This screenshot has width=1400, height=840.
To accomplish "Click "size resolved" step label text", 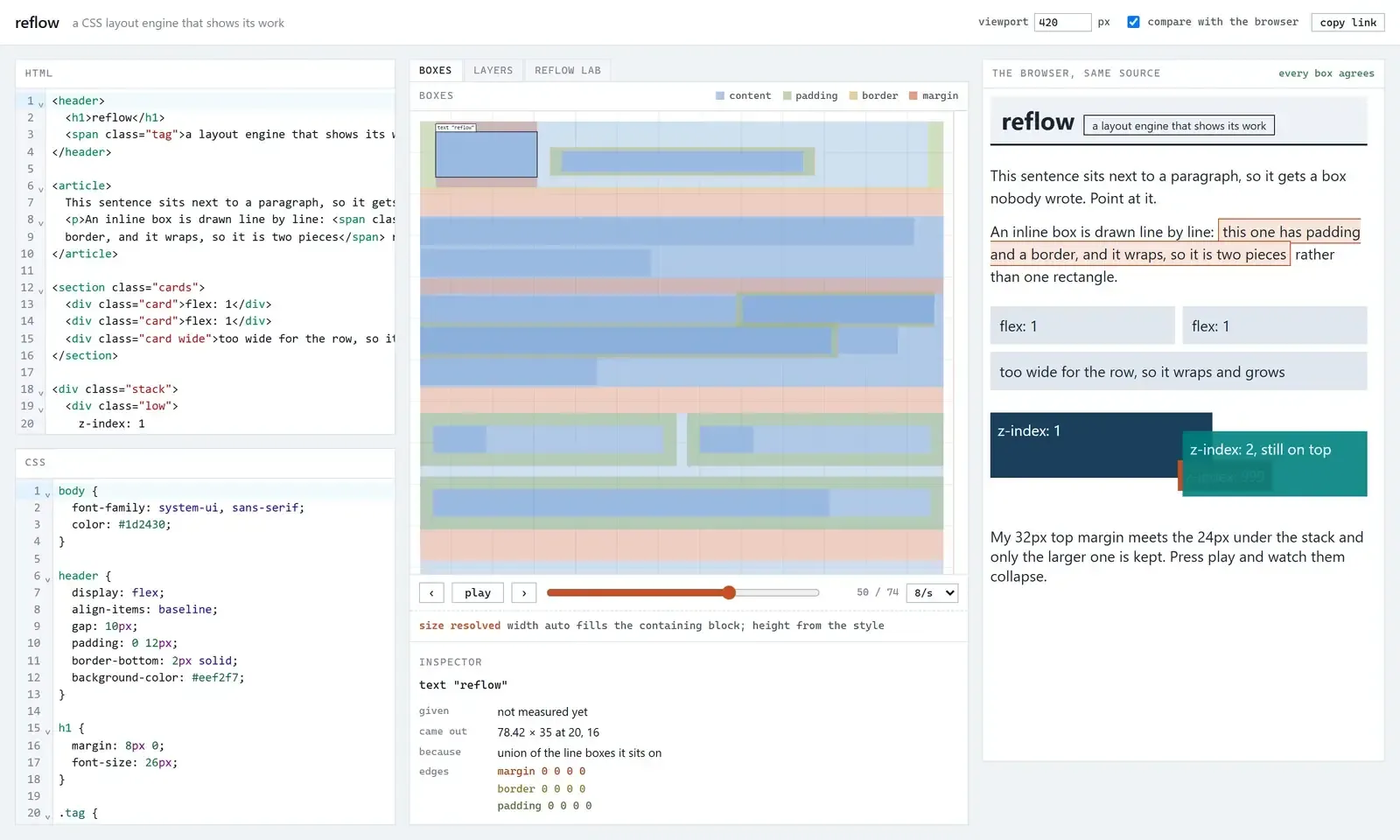I will coord(459,626).
